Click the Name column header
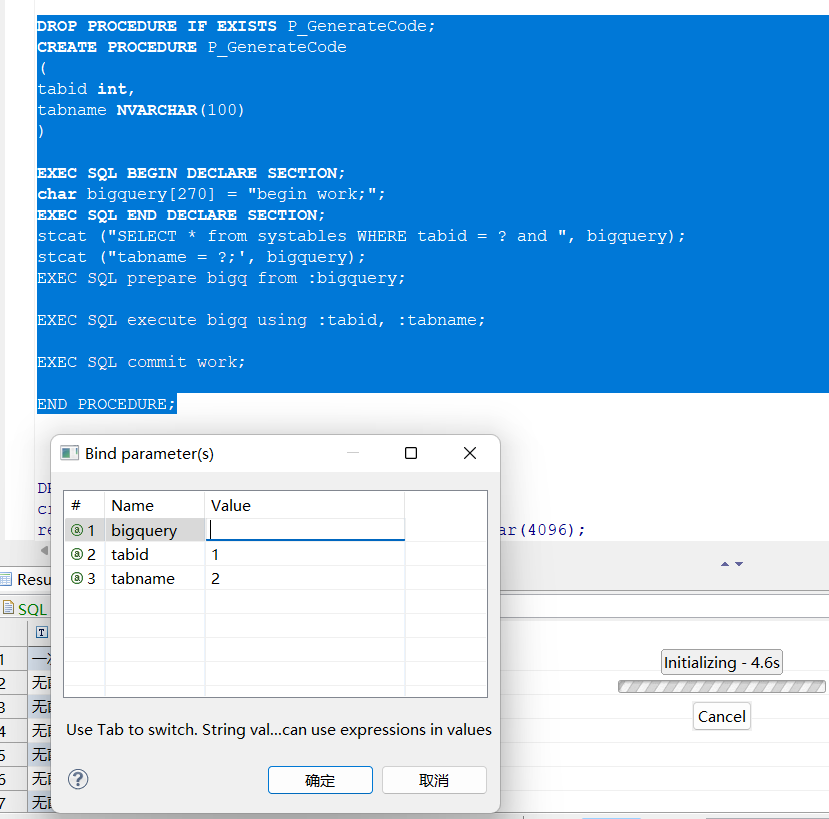The height and width of the screenshot is (819, 829). [155, 505]
